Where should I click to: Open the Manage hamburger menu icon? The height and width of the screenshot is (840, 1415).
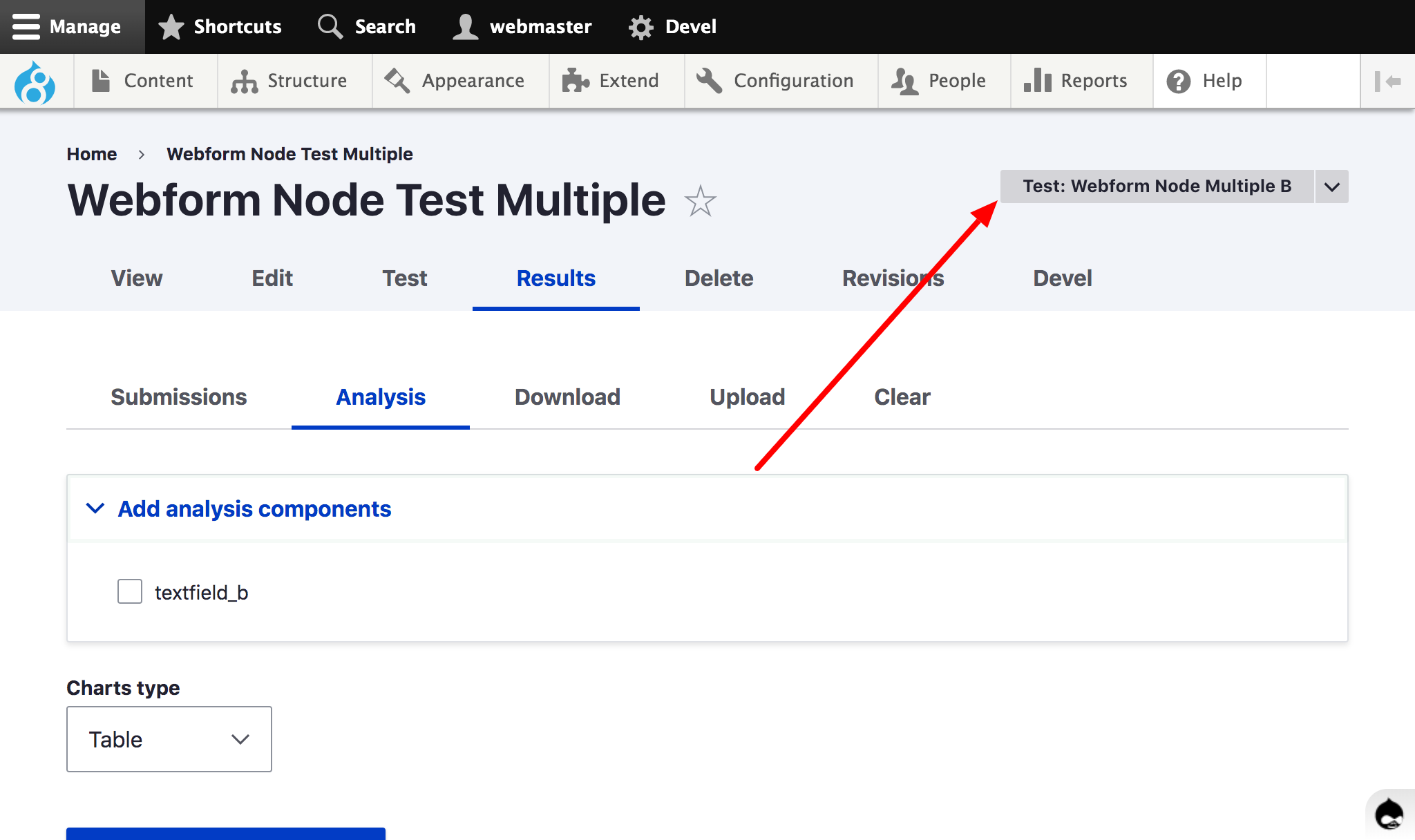pyautogui.click(x=26, y=27)
